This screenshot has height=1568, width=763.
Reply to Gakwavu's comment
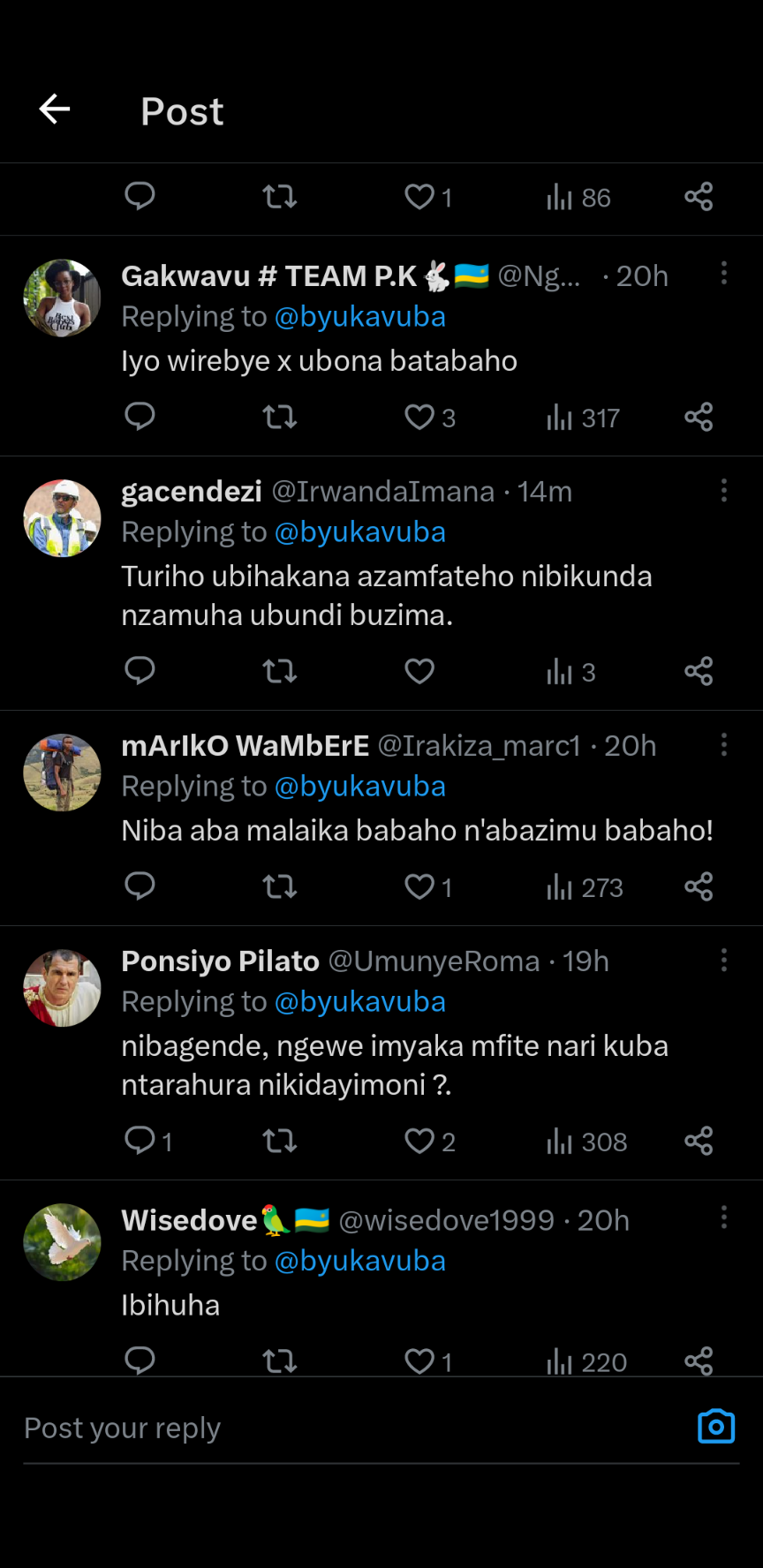pos(140,416)
